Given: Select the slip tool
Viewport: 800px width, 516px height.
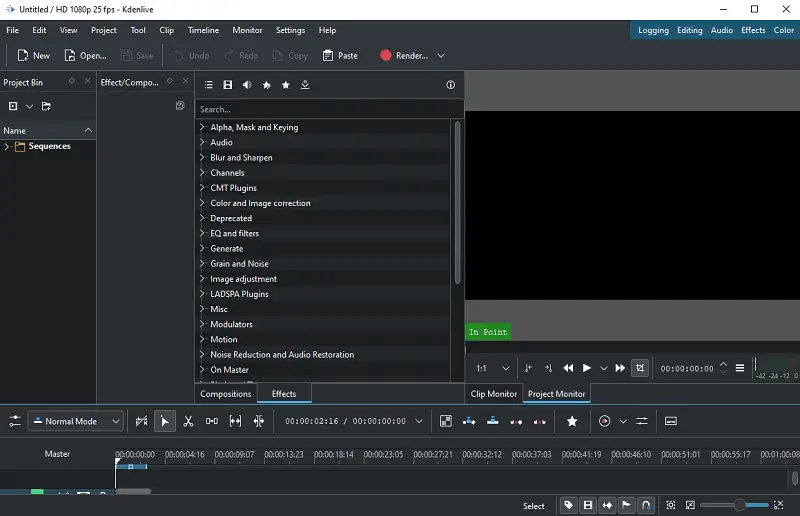Looking at the screenshot, I should (x=235, y=421).
